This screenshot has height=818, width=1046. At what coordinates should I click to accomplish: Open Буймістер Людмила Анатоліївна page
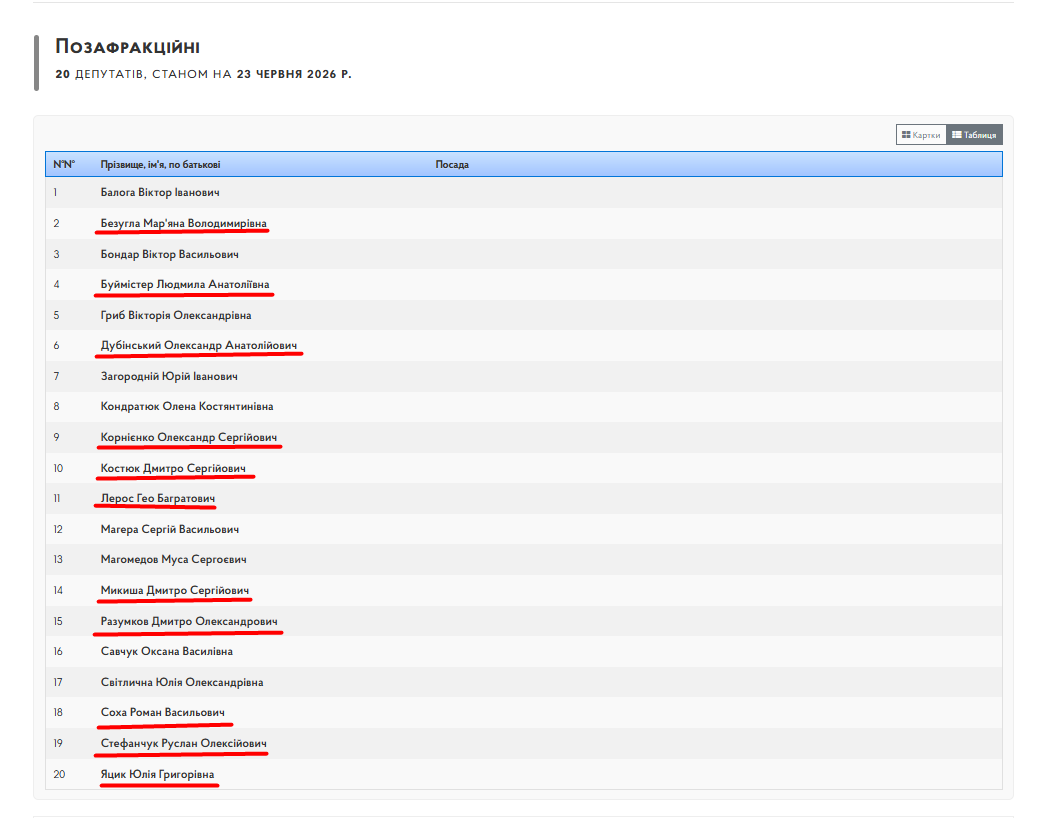[x=185, y=284]
